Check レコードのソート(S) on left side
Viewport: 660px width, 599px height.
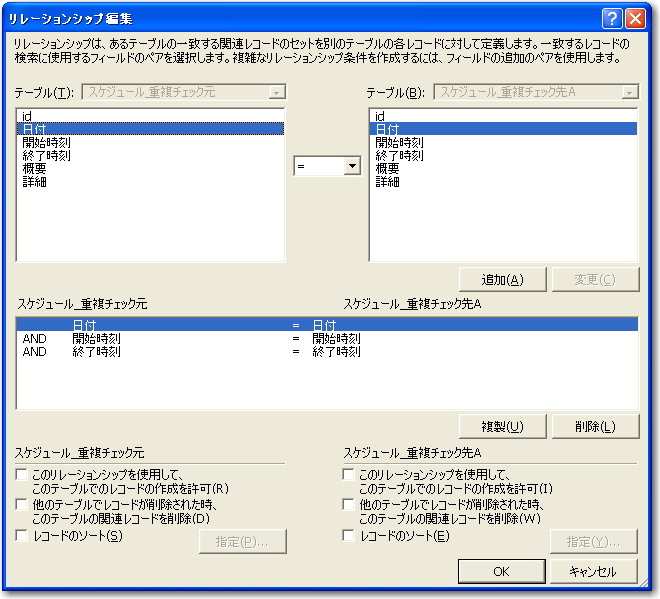[22, 536]
